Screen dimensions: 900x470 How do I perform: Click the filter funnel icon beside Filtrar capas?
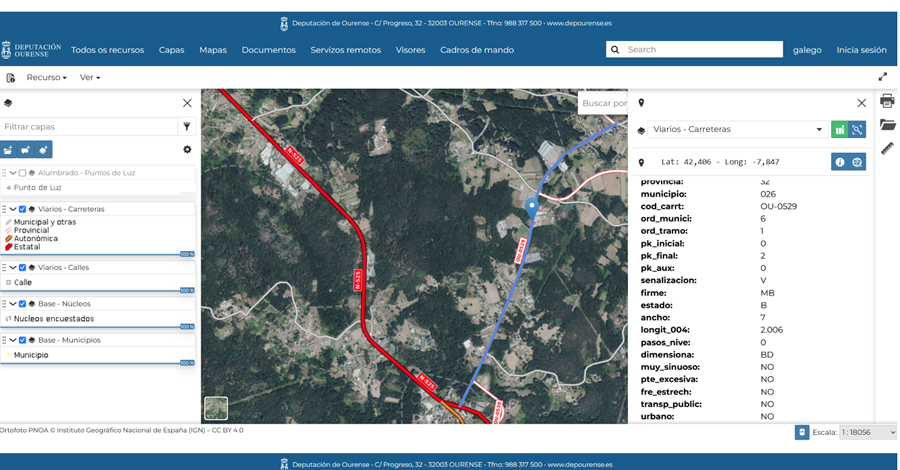pos(187,127)
